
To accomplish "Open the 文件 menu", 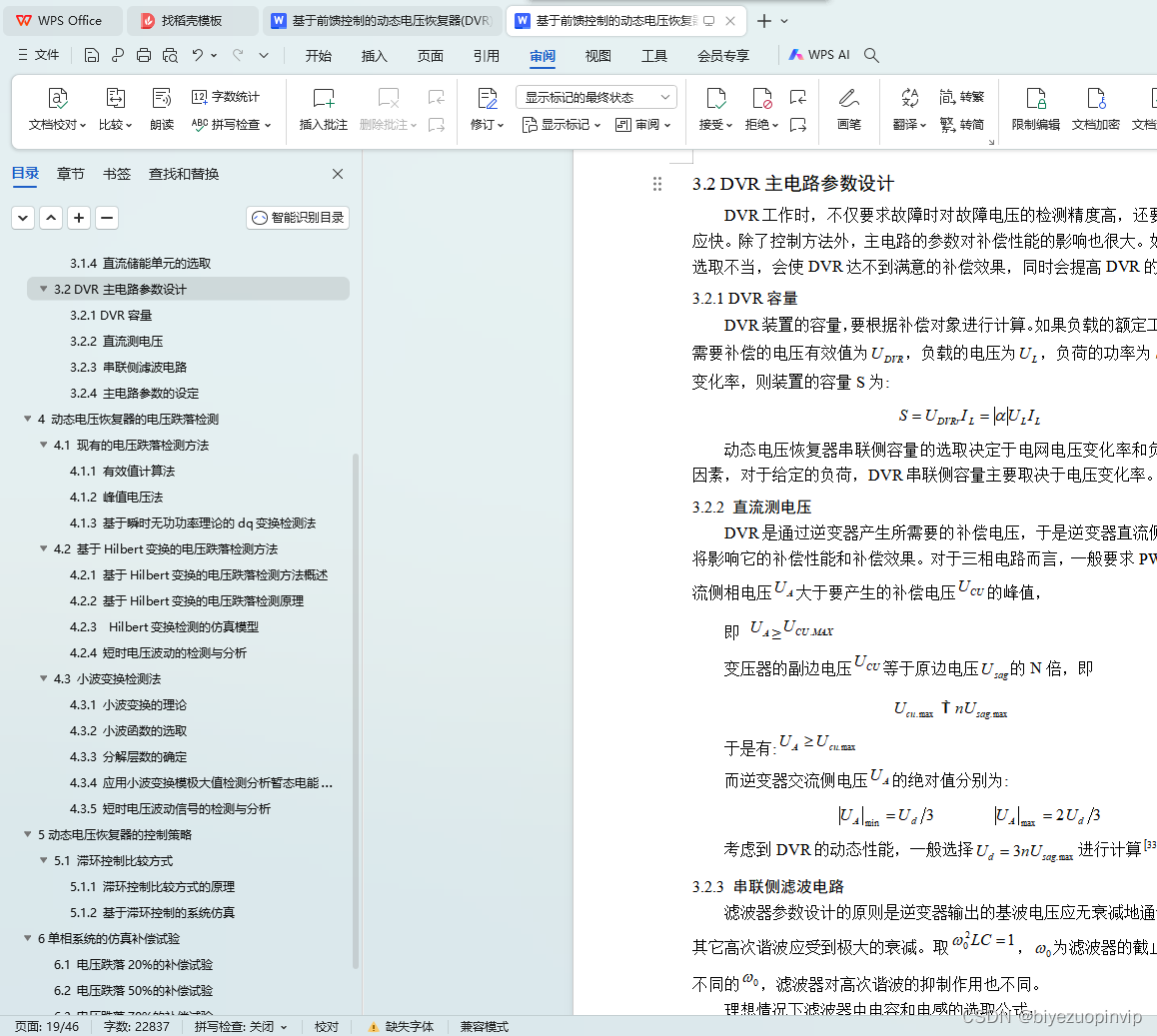I will coord(38,55).
